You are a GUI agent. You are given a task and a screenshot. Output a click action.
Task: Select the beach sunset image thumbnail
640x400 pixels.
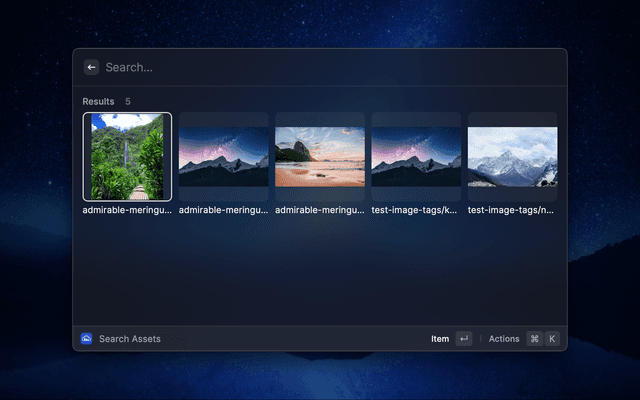click(x=320, y=156)
